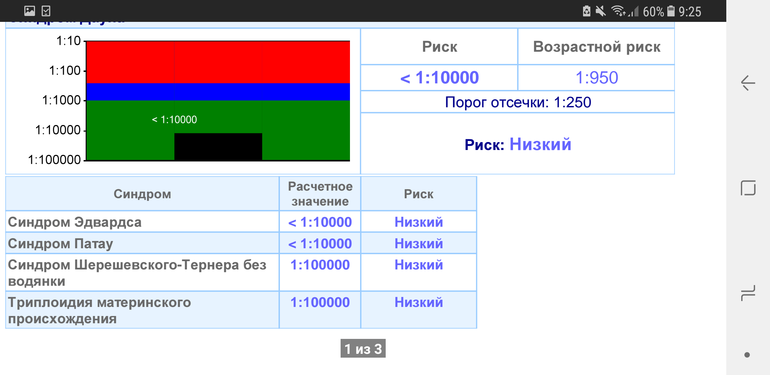Tap the Android back navigation arrow
This screenshot has height=375, width=770.
coord(747,83)
